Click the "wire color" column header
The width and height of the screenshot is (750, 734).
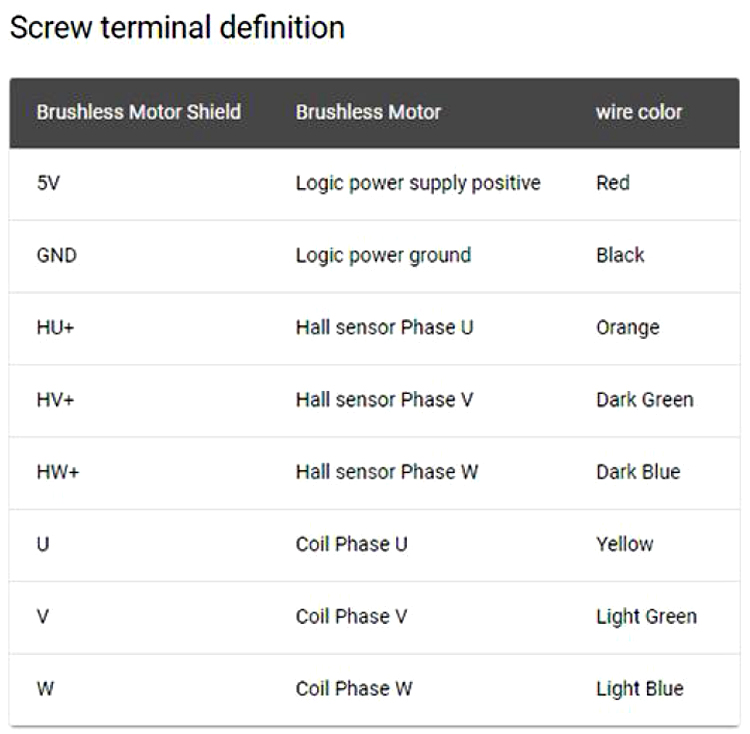click(638, 111)
